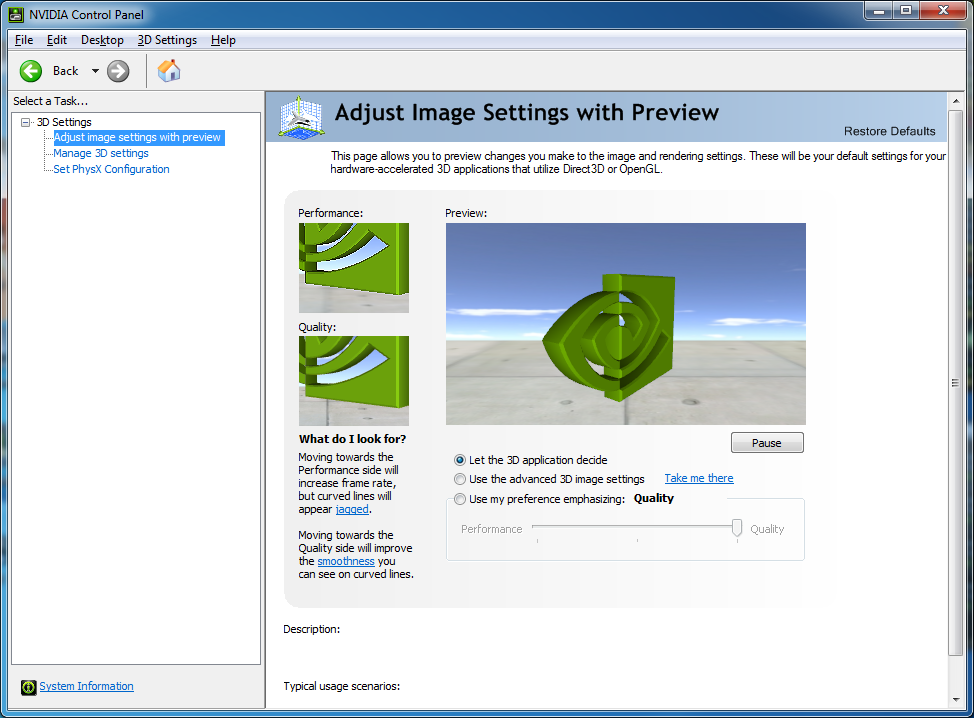Click the rotating 3D logo preview

point(626,324)
